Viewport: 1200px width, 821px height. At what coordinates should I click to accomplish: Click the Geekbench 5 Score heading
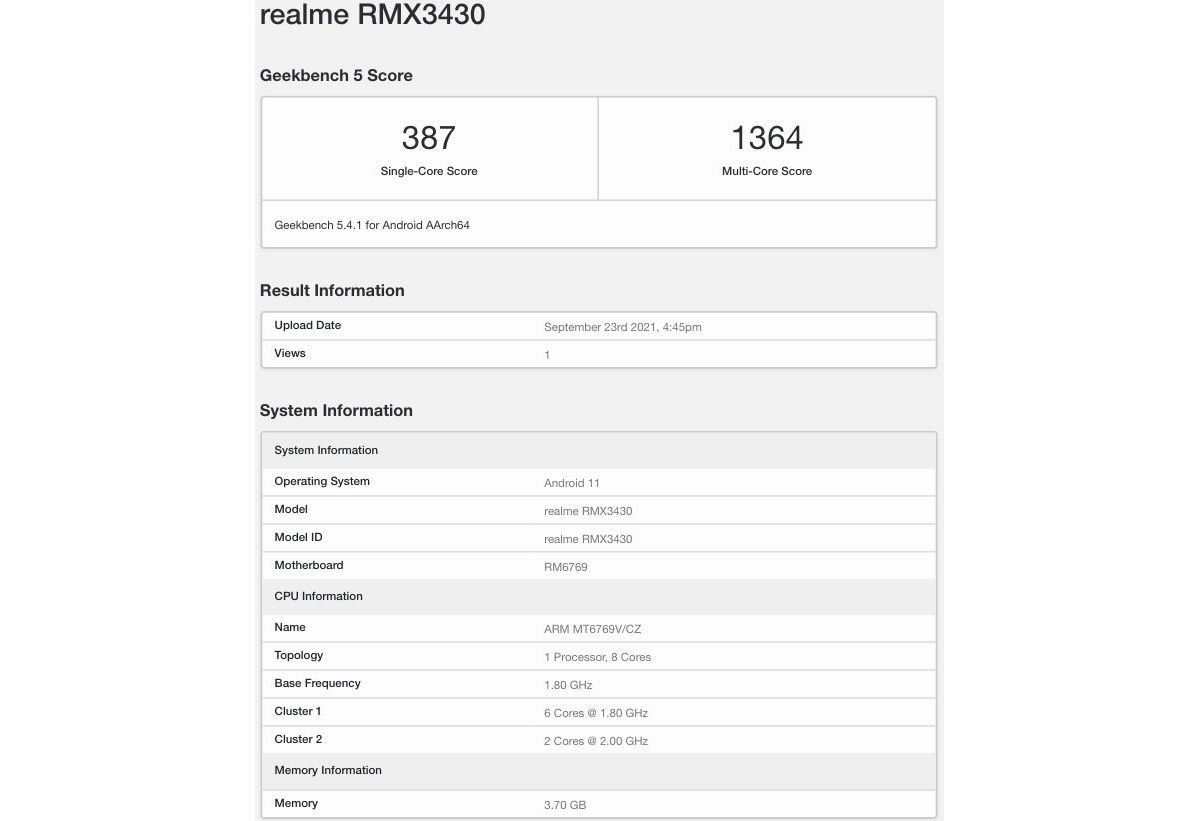[336, 76]
